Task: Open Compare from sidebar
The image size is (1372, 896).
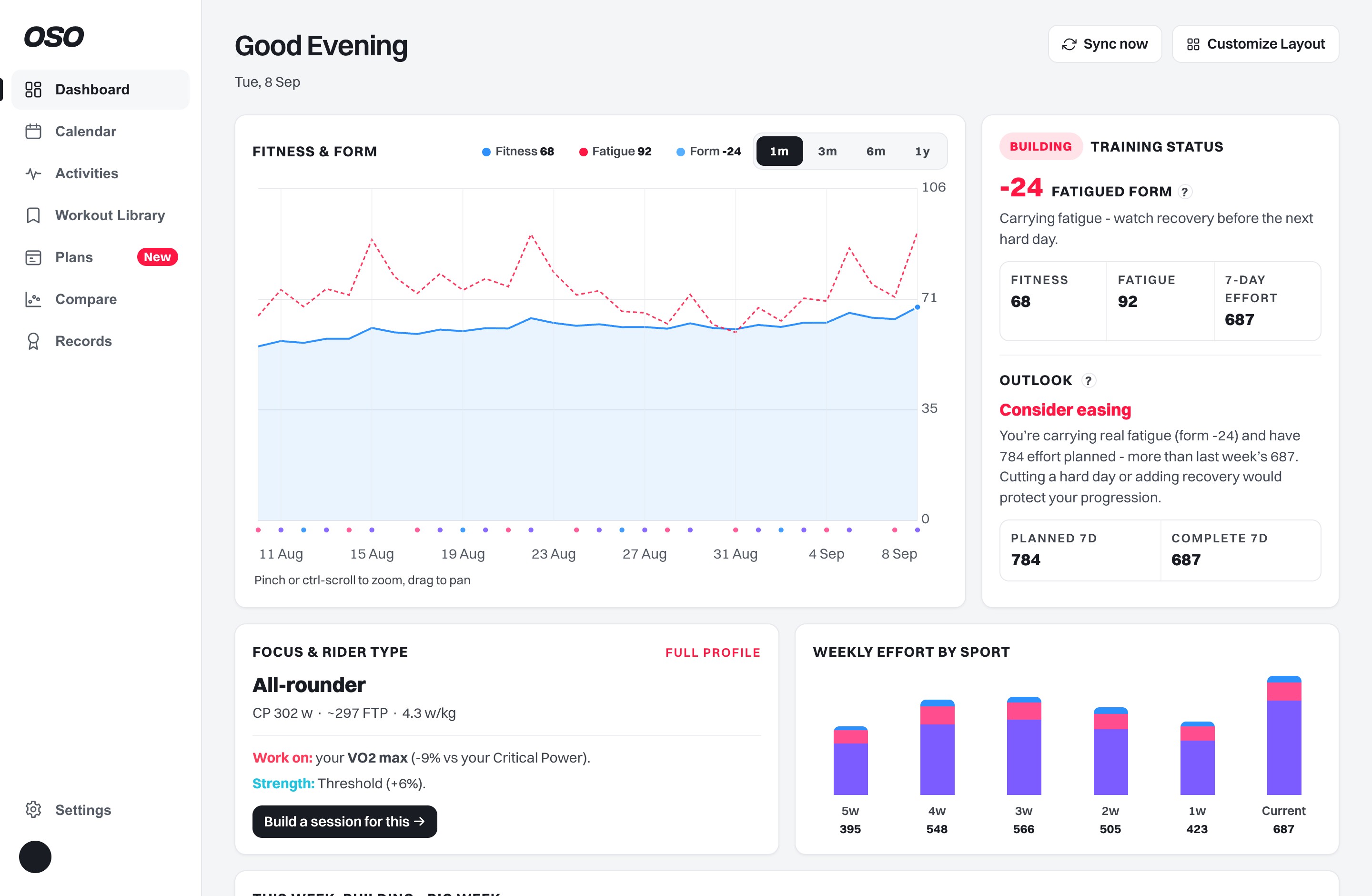Action: coord(101,299)
